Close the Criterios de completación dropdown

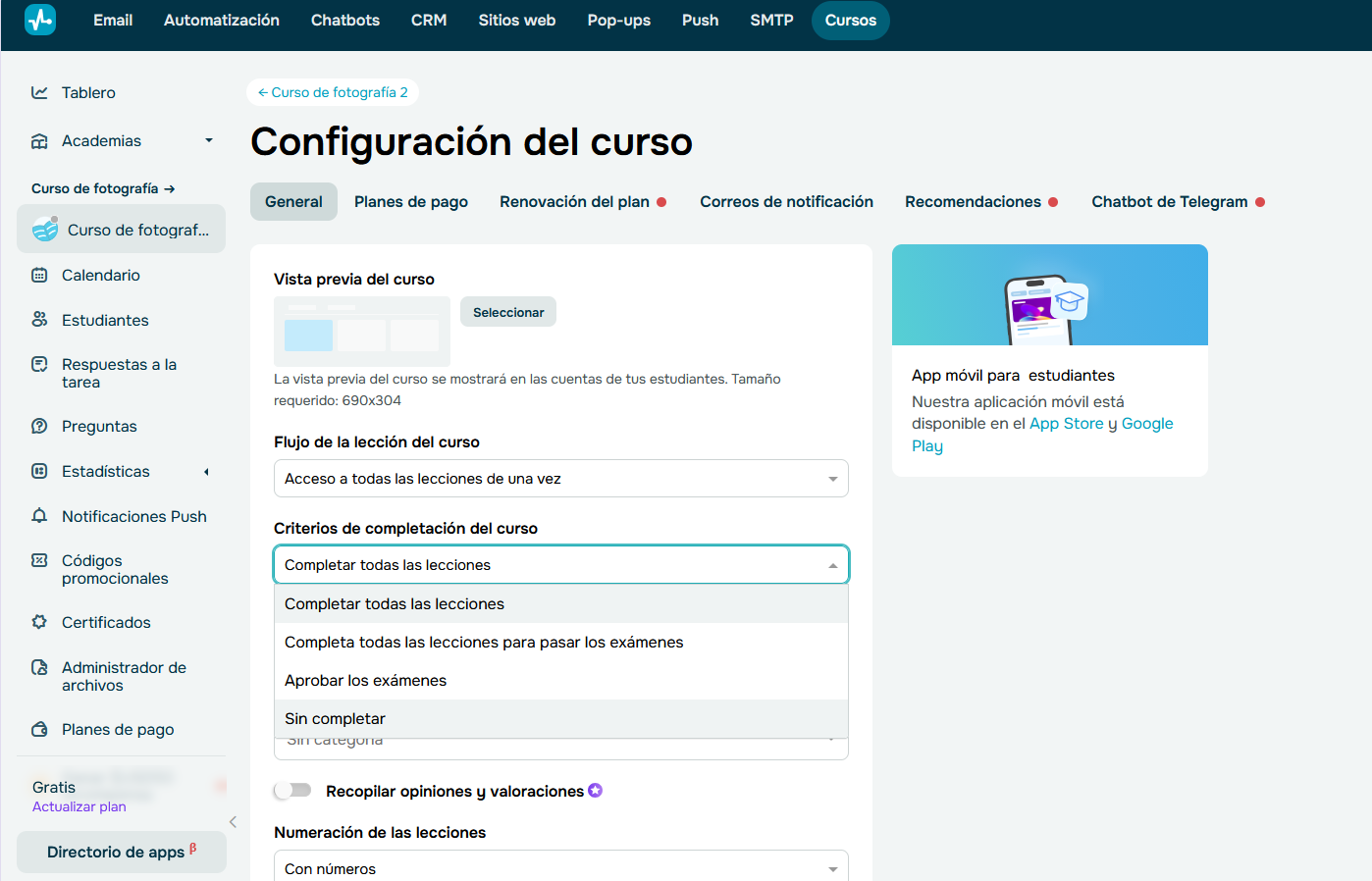point(561,565)
